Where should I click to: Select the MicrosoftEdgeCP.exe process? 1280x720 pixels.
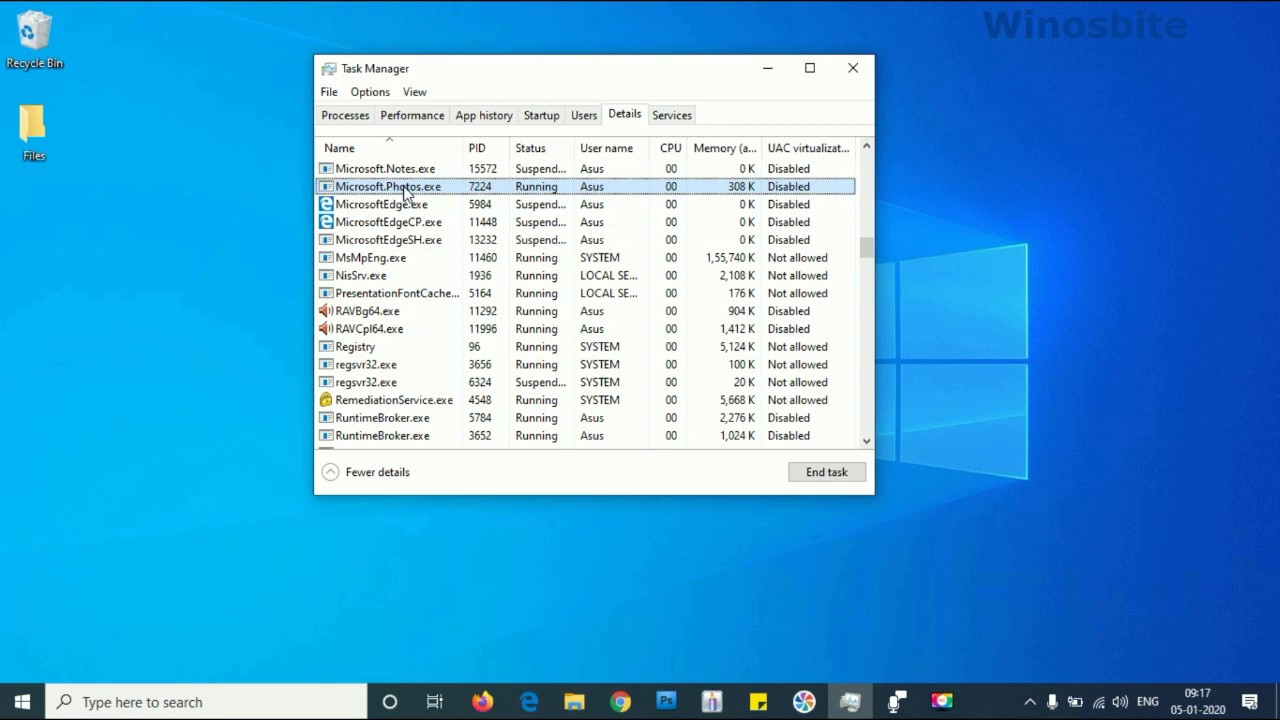click(587, 222)
